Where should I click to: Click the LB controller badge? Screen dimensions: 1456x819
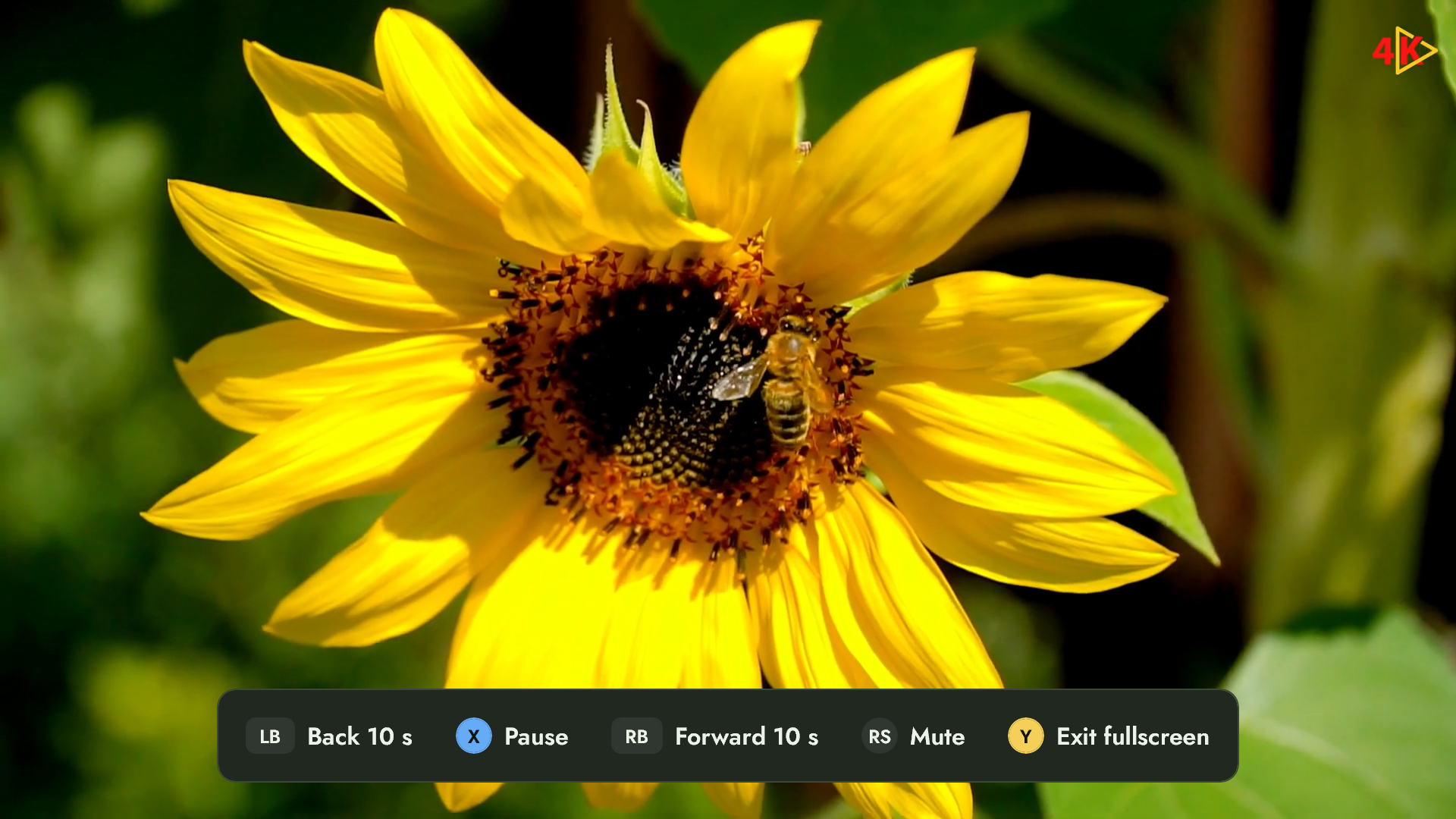(270, 736)
